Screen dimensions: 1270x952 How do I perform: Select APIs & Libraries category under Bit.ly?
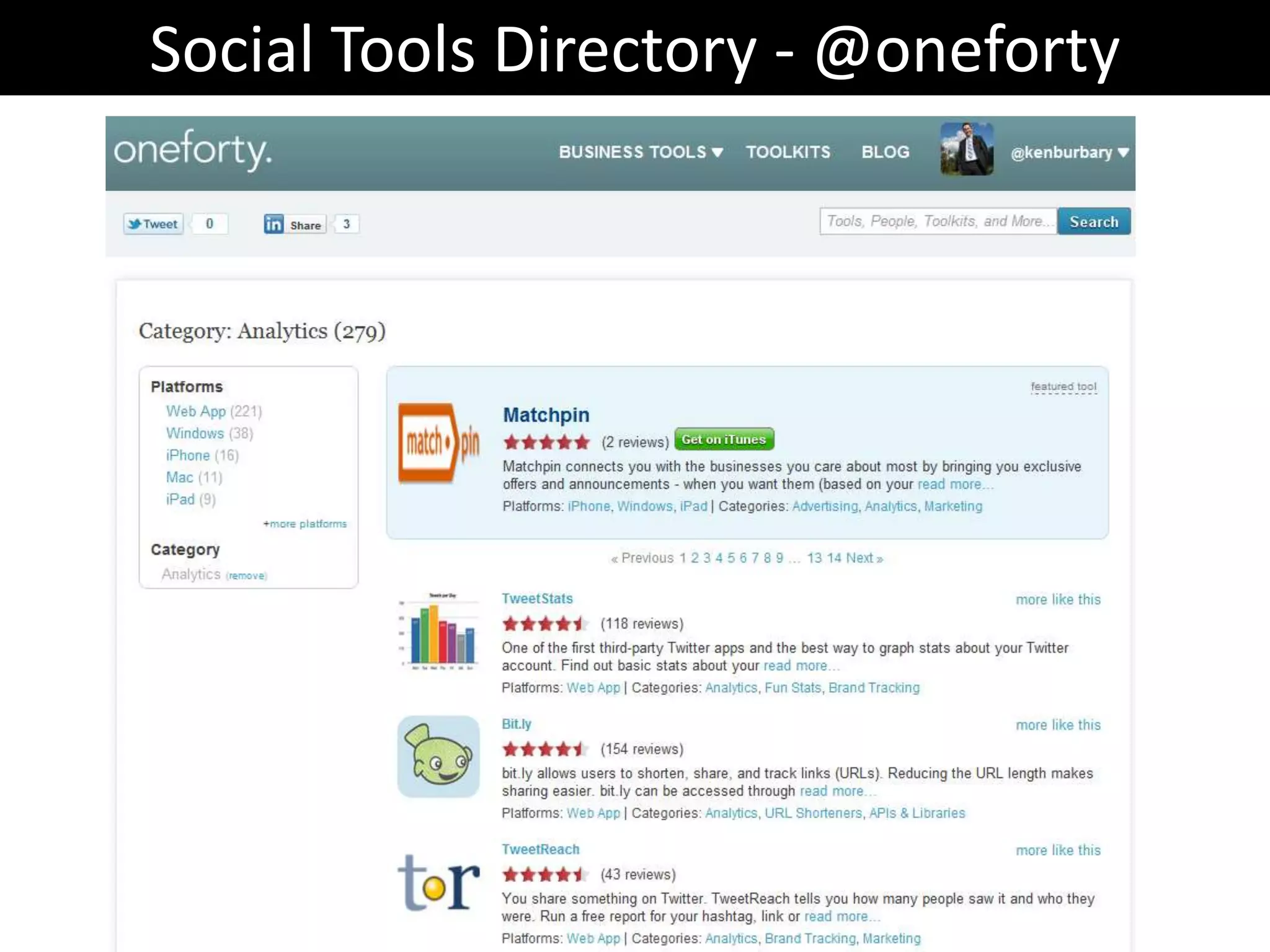[917, 813]
